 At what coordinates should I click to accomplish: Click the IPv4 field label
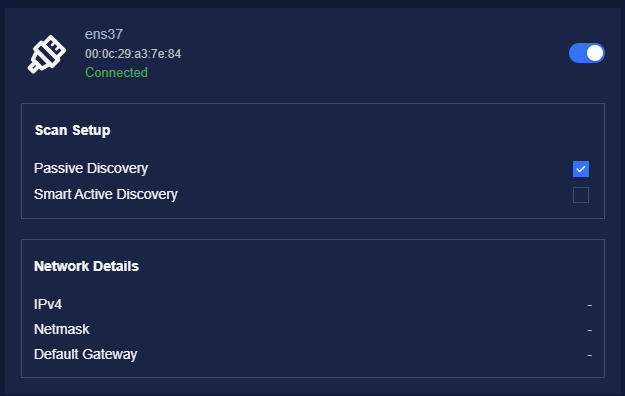pyautogui.click(x=48, y=304)
